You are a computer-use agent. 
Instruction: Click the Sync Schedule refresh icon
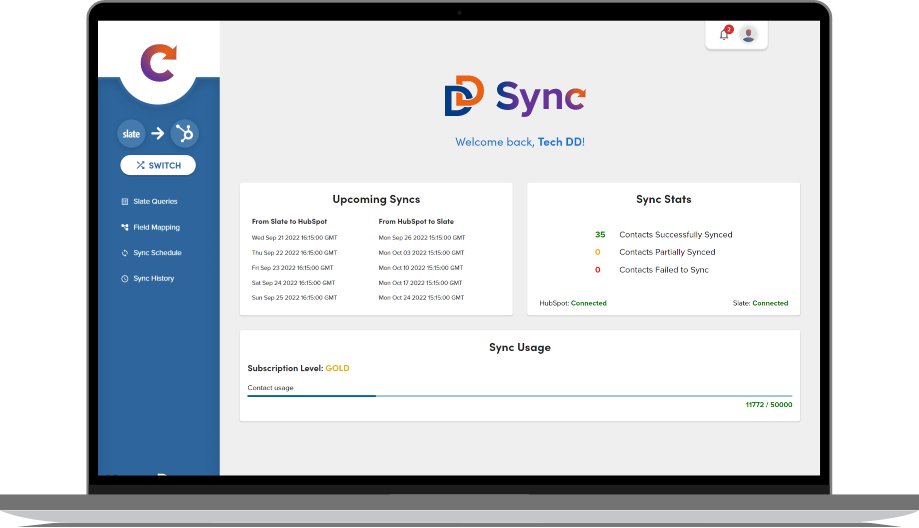(x=124, y=253)
